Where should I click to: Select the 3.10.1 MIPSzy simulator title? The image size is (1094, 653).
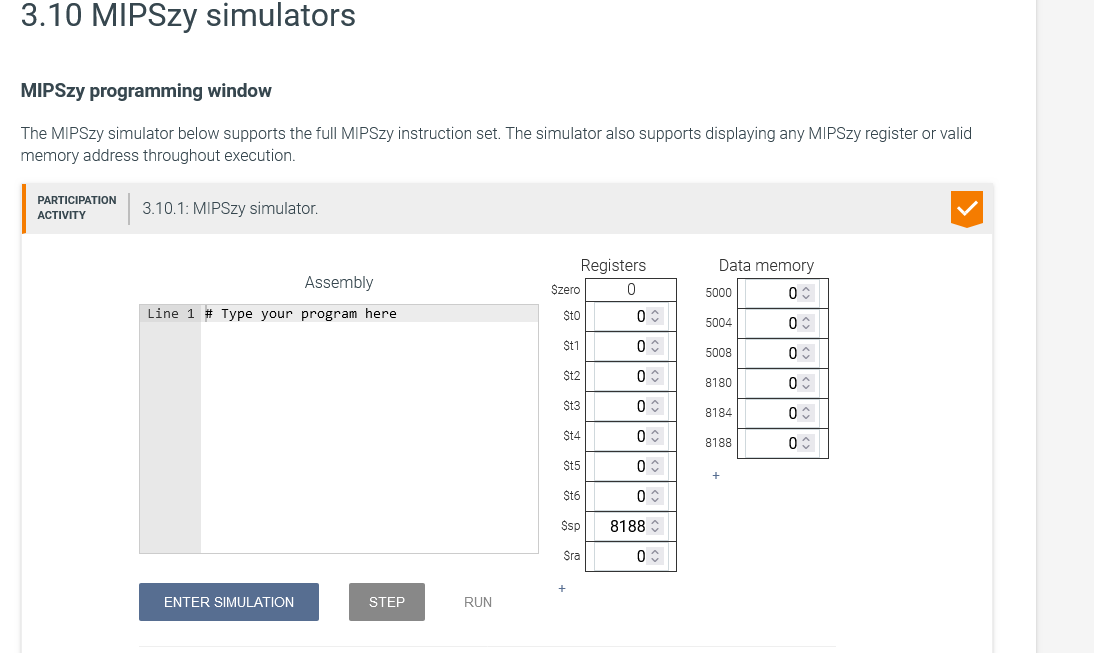[229, 207]
